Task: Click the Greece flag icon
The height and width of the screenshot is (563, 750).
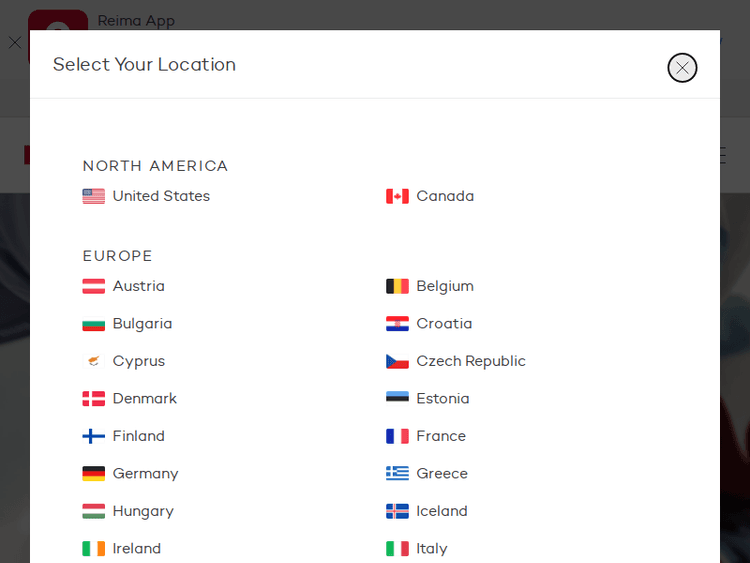Action: click(x=397, y=473)
